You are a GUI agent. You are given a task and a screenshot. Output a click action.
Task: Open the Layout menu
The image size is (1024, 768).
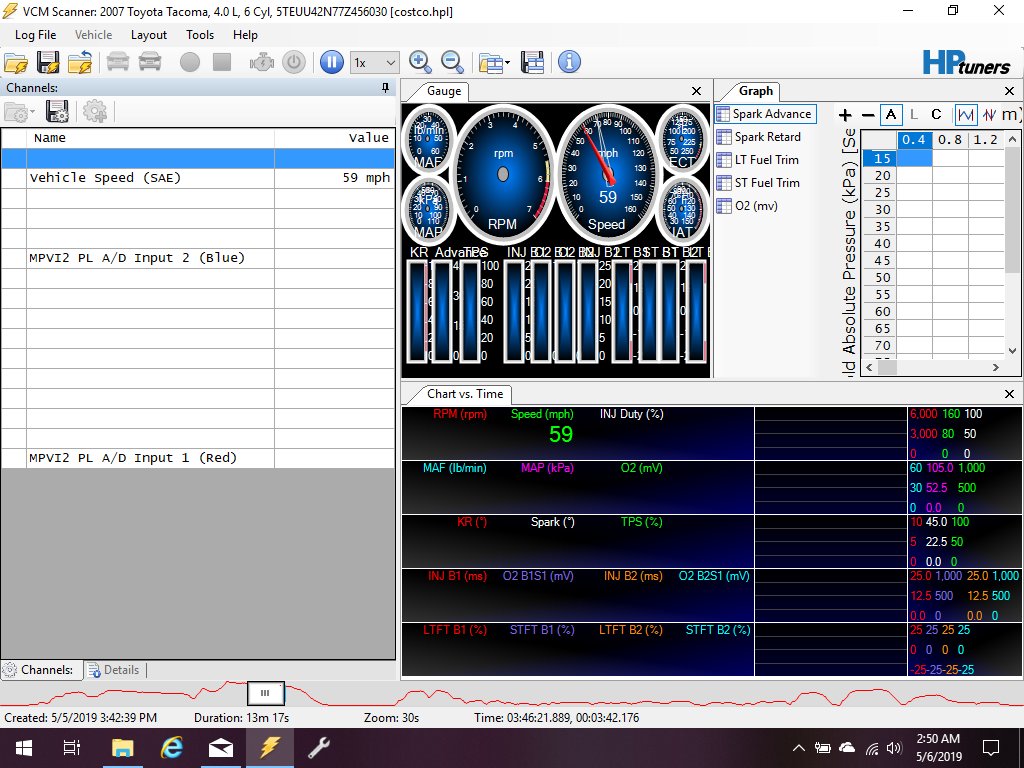coord(149,35)
